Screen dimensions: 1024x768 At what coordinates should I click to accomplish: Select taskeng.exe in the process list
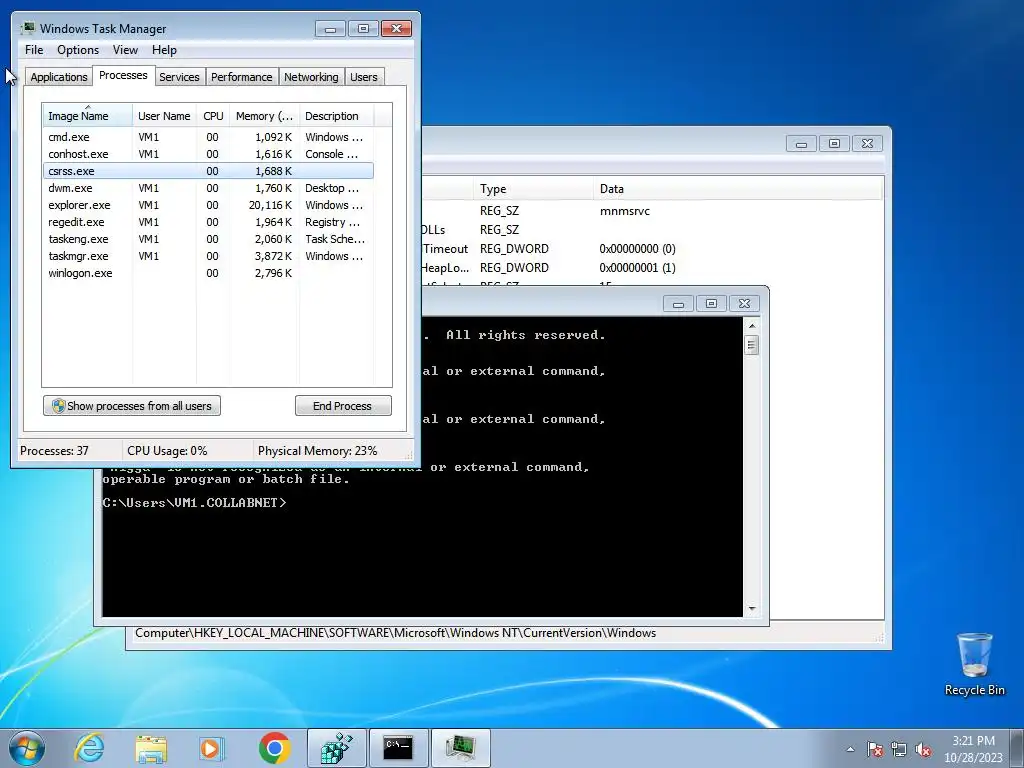(x=208, y=239)
